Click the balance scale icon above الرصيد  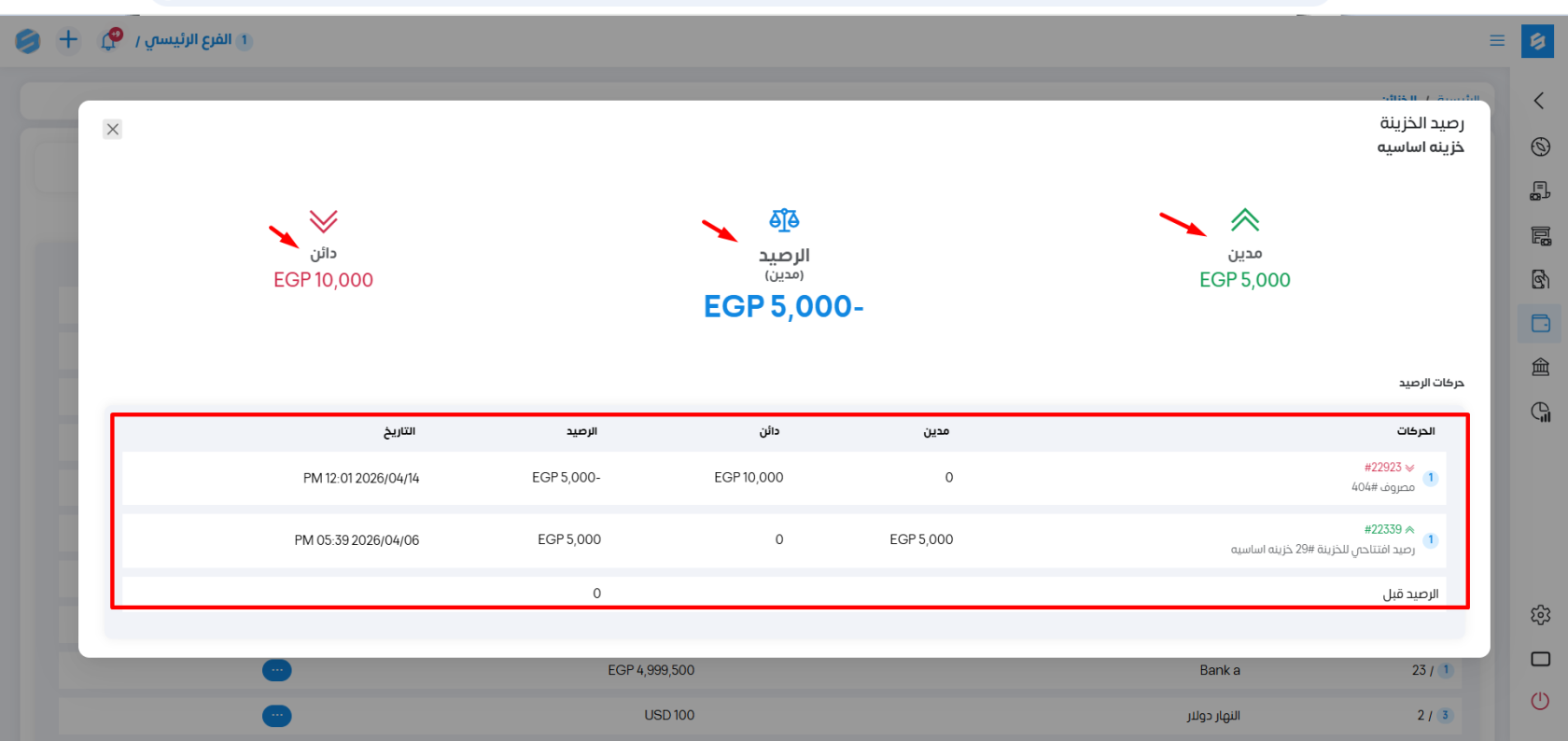784,220
